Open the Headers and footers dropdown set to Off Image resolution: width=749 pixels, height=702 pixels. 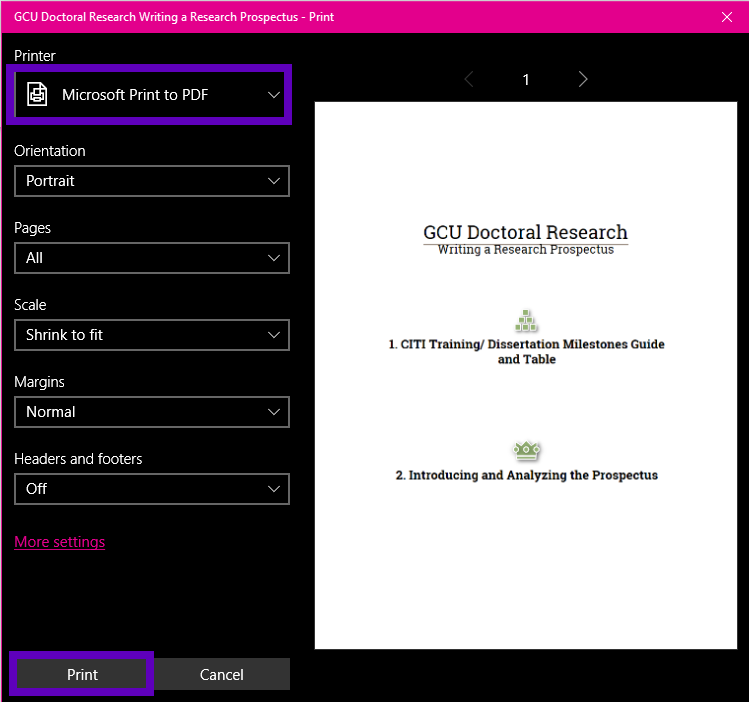[152, 489]
